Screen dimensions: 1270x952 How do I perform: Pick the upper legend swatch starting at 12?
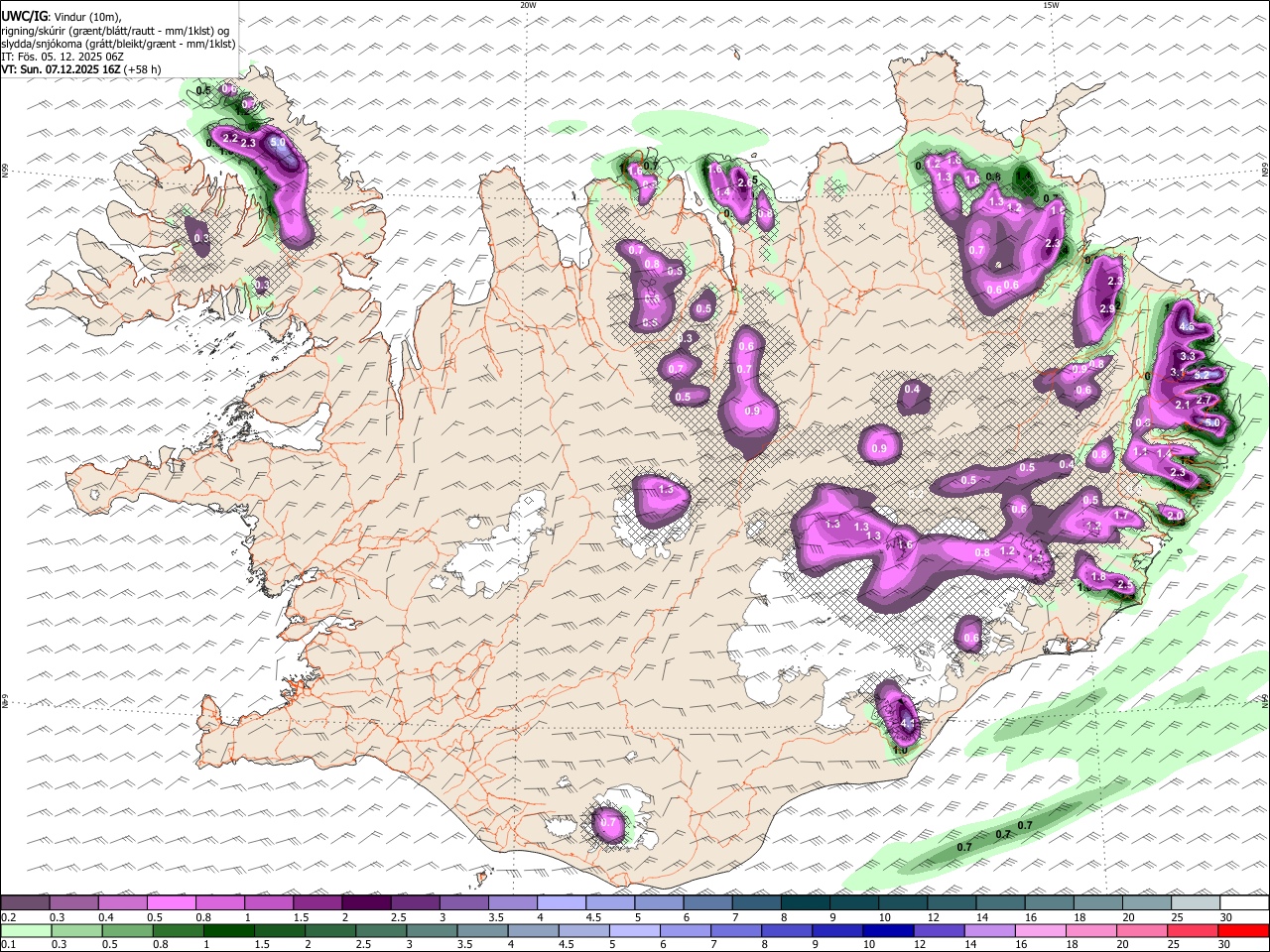point(950,903)
